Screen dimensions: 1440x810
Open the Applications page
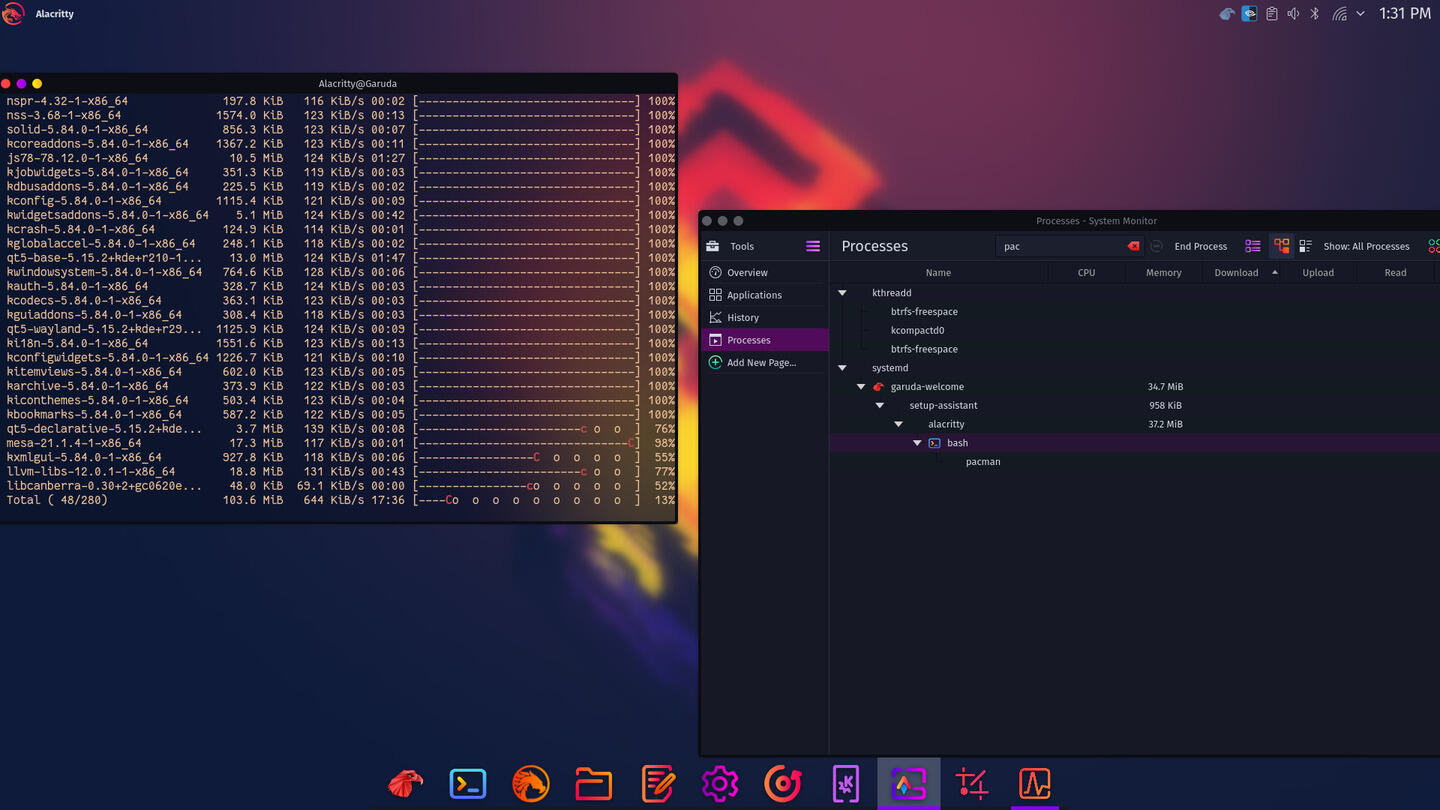[765, 295]
